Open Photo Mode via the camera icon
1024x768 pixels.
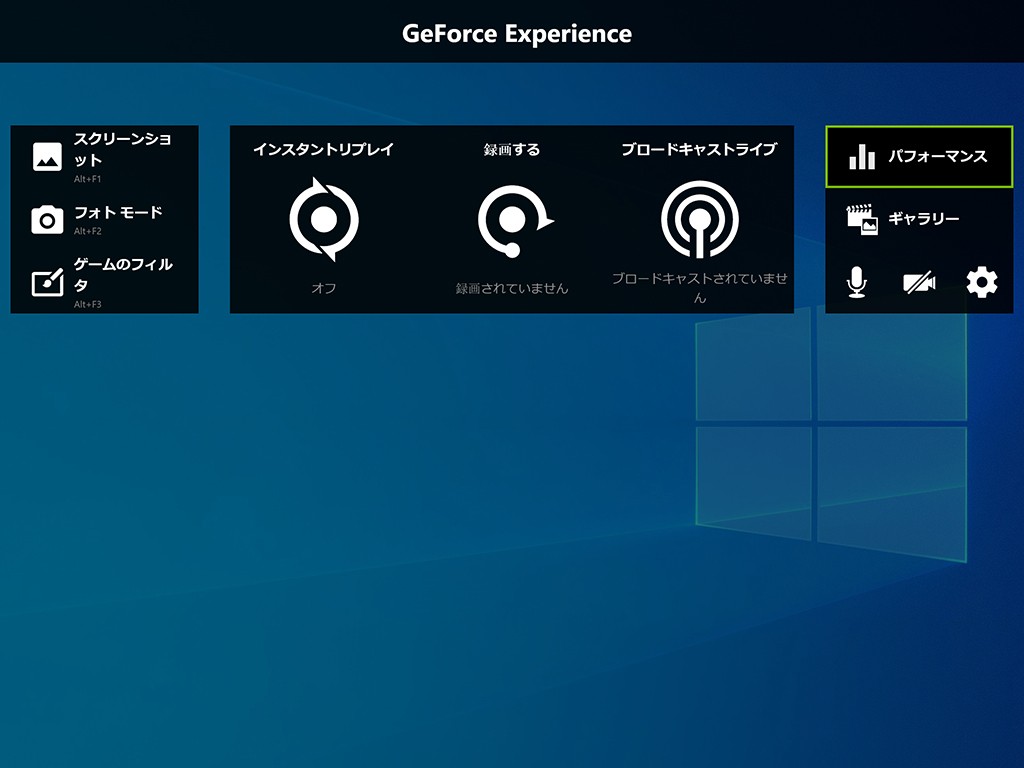pyautogui.click(x=47, y=220)
